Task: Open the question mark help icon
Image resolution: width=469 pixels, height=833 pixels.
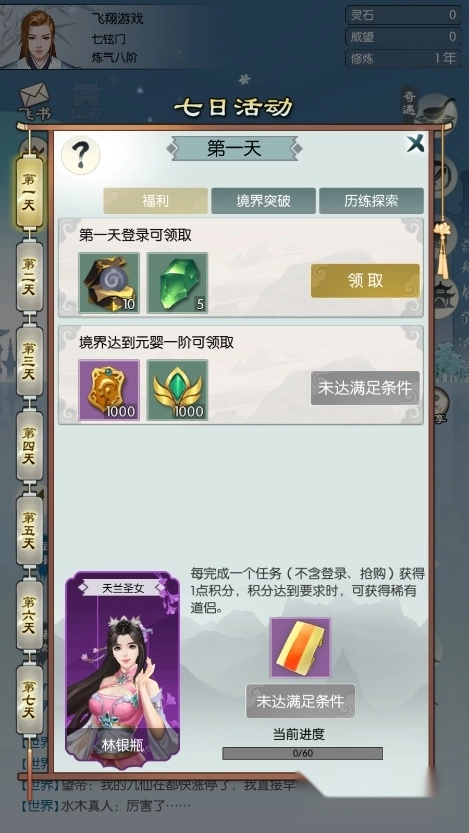Action: coord(81,155)
